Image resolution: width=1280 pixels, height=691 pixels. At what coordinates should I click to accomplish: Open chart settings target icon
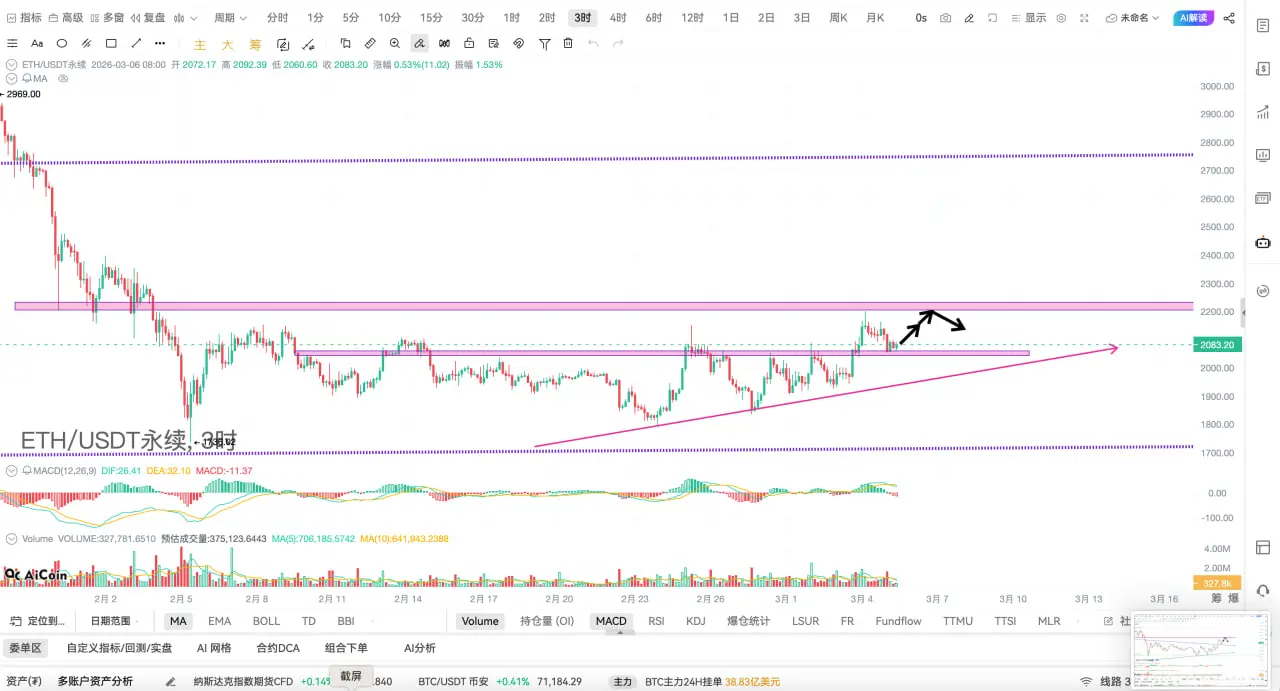click(x=1061, y=18)
